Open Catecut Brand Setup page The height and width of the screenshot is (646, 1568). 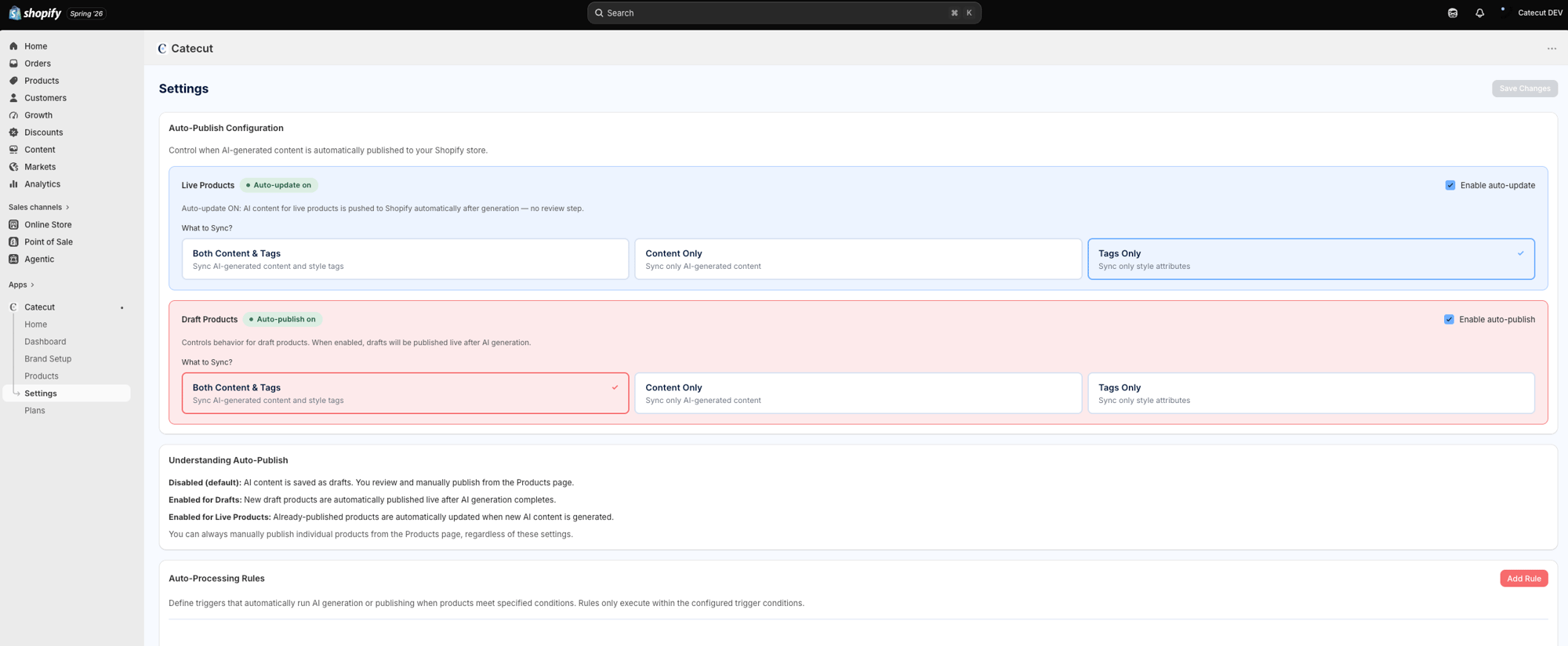pyautogui.click(x=48, y=359)
